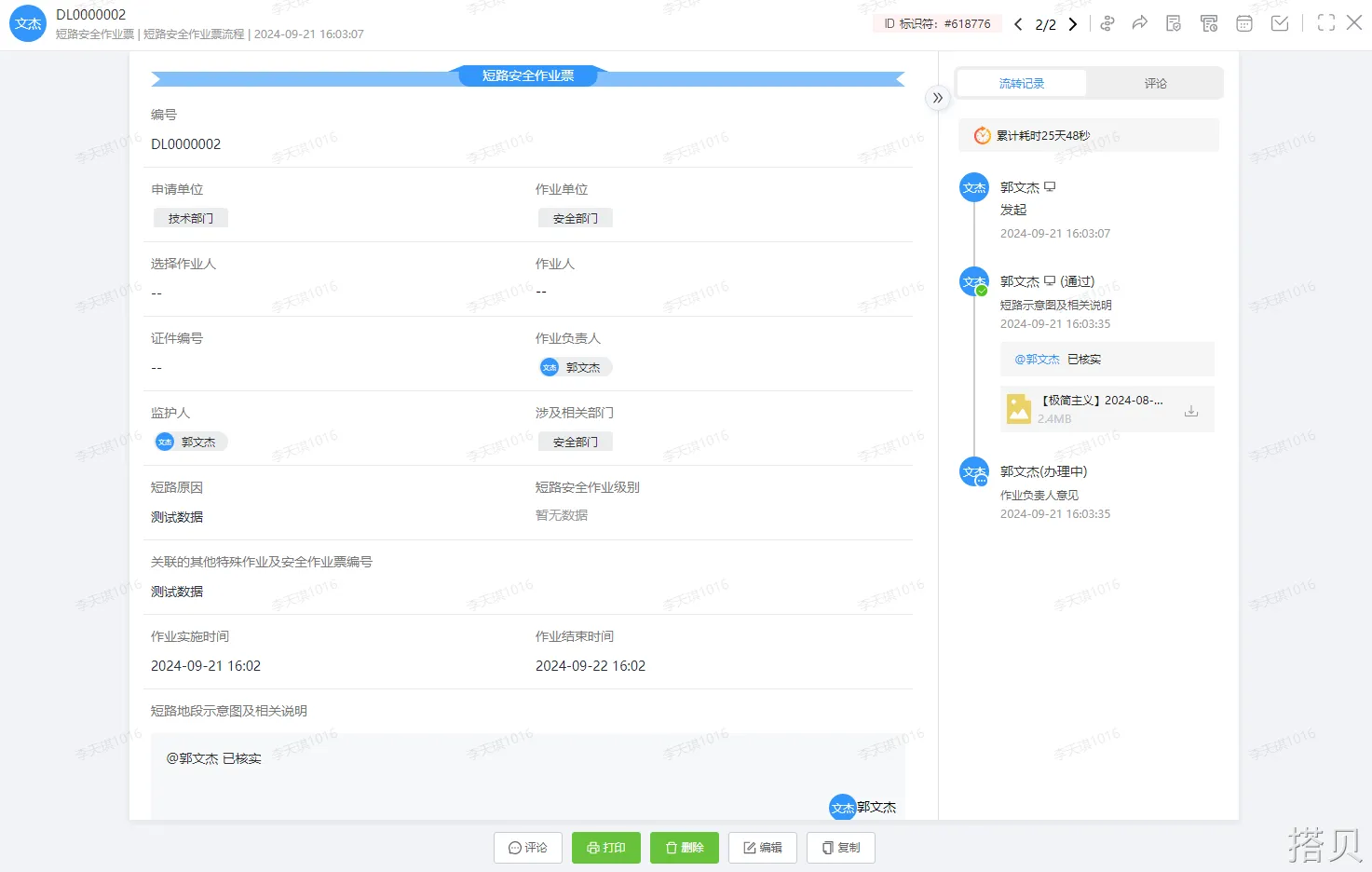Click the green 删除 button
Image resolution: width=1372 pixels, height=872 pixels.
click(x=684, y=848)
